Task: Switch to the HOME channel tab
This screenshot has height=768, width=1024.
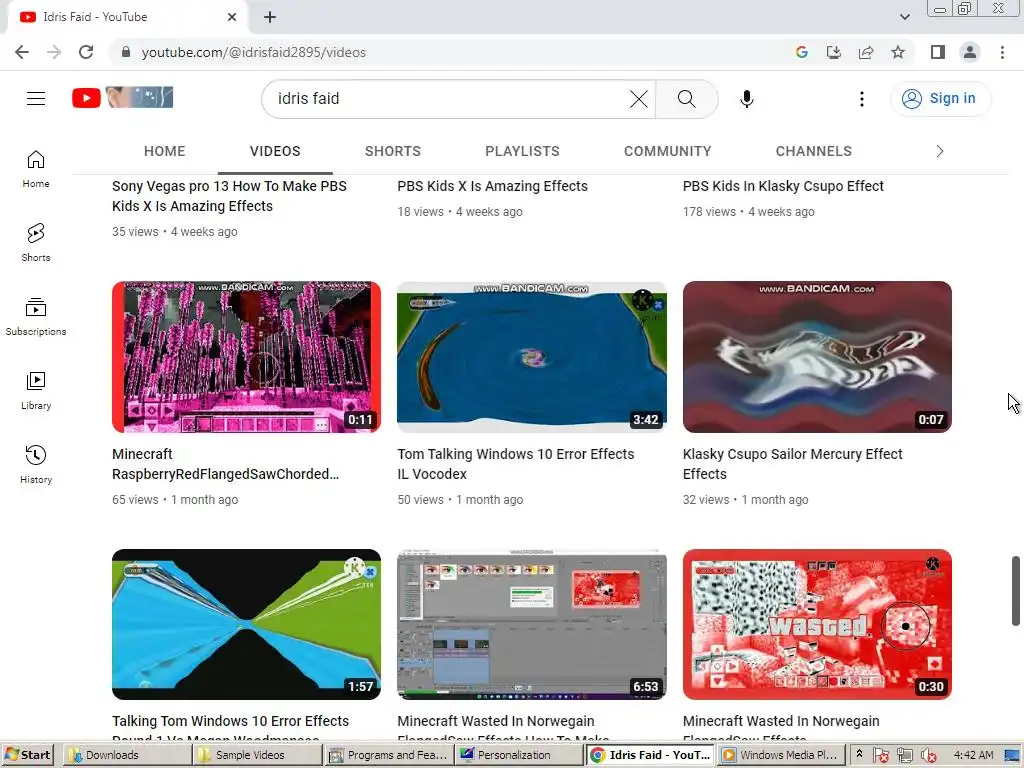Action: click(165, 152)
